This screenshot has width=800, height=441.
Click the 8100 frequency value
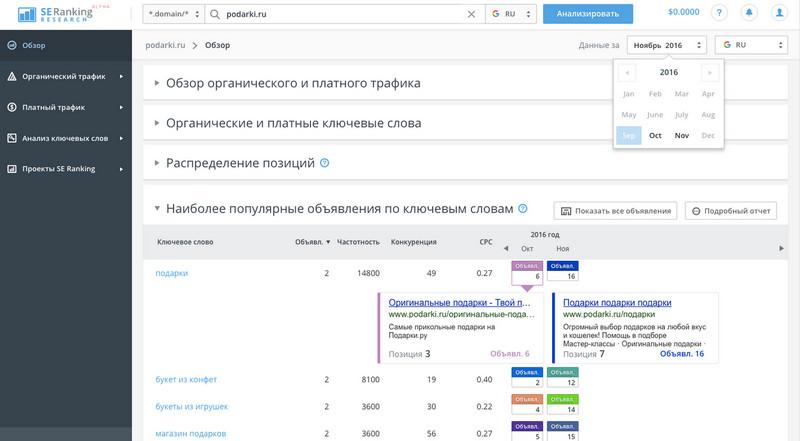click(x=370, y=379)
